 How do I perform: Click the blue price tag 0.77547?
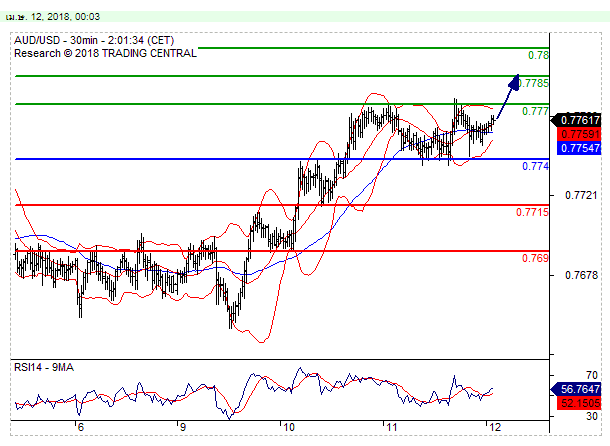(580, 148)
